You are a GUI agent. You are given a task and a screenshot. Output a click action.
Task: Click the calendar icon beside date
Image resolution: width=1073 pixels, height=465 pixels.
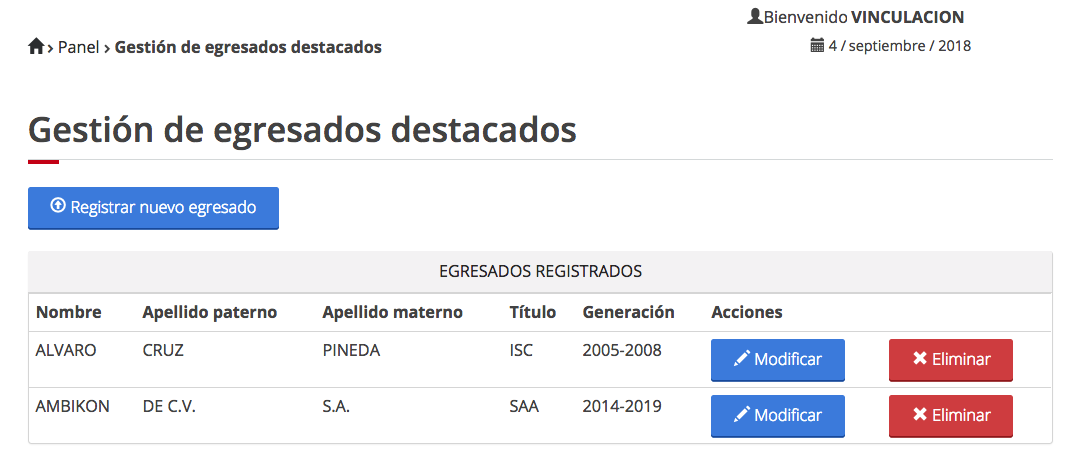tap(817, 45)
